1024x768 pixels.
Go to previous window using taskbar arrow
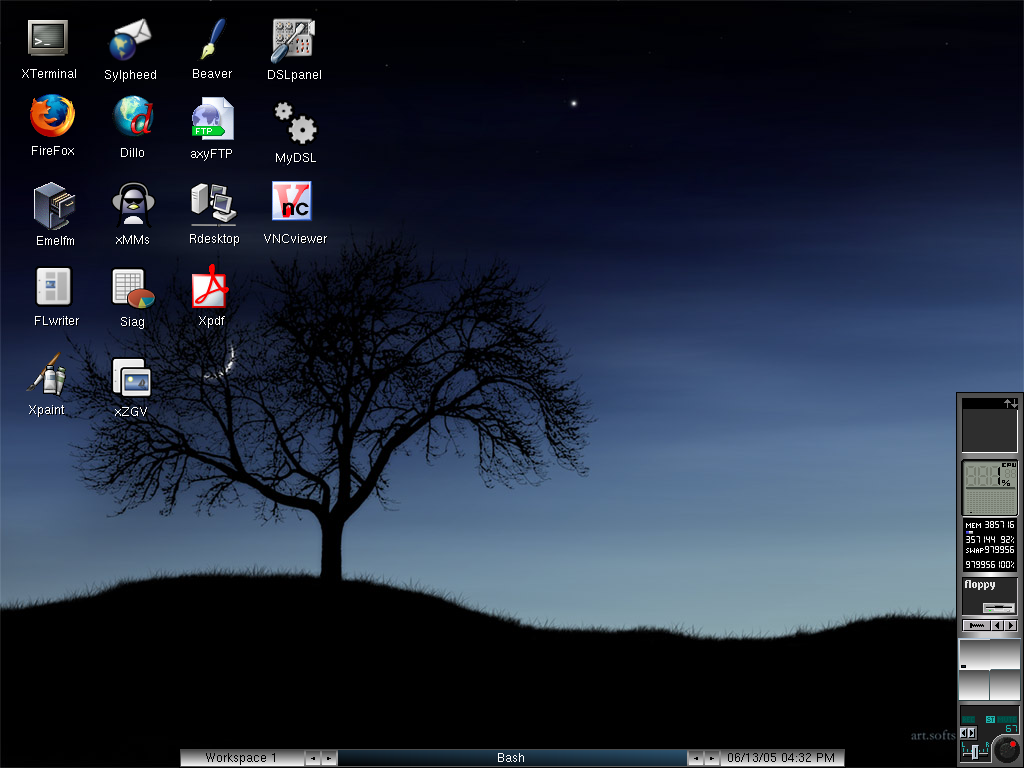[x=696, y=758]
